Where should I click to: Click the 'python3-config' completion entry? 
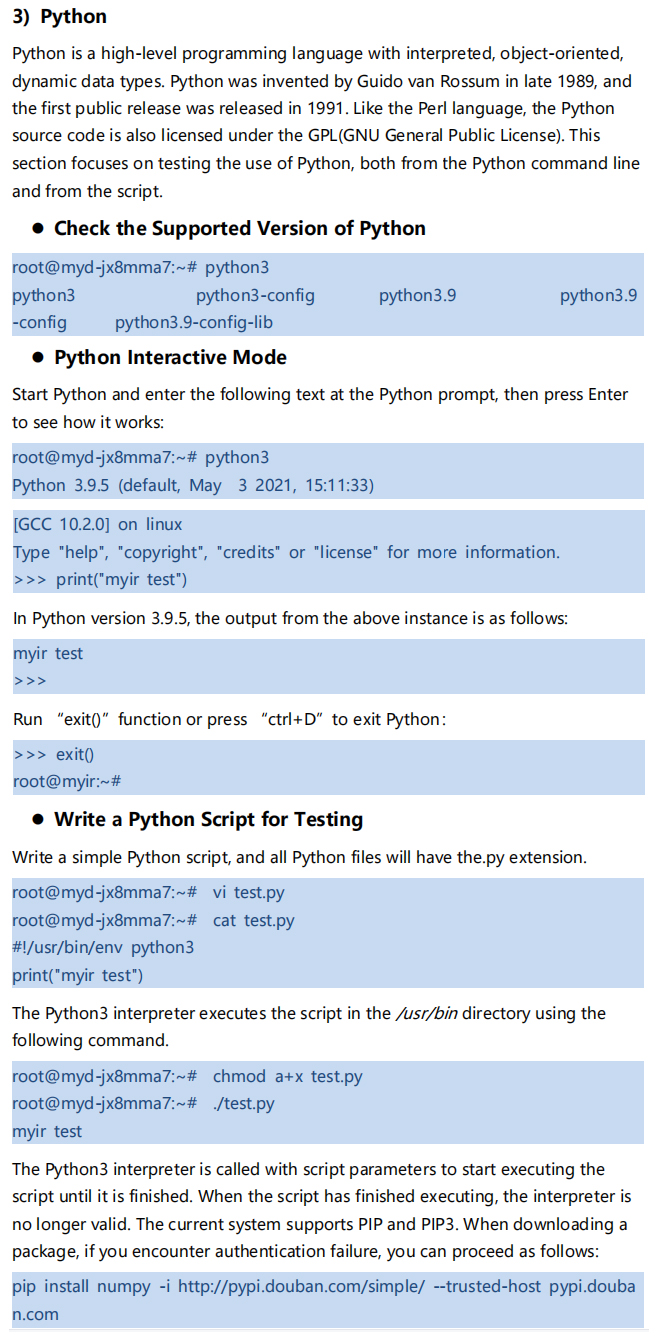tap(255, 295)
